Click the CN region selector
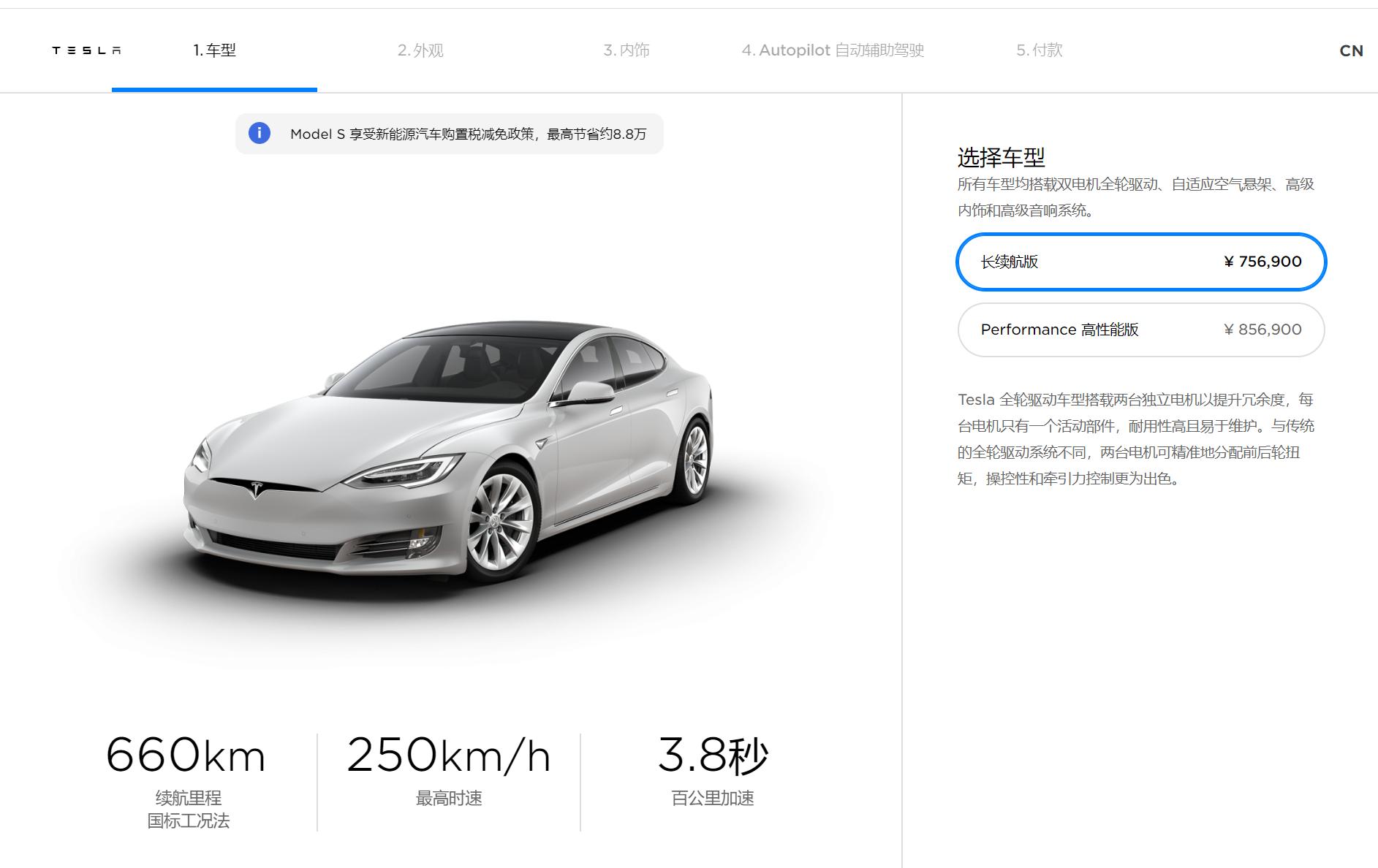Viewport: 1378px width, 868px height. 1351,50
